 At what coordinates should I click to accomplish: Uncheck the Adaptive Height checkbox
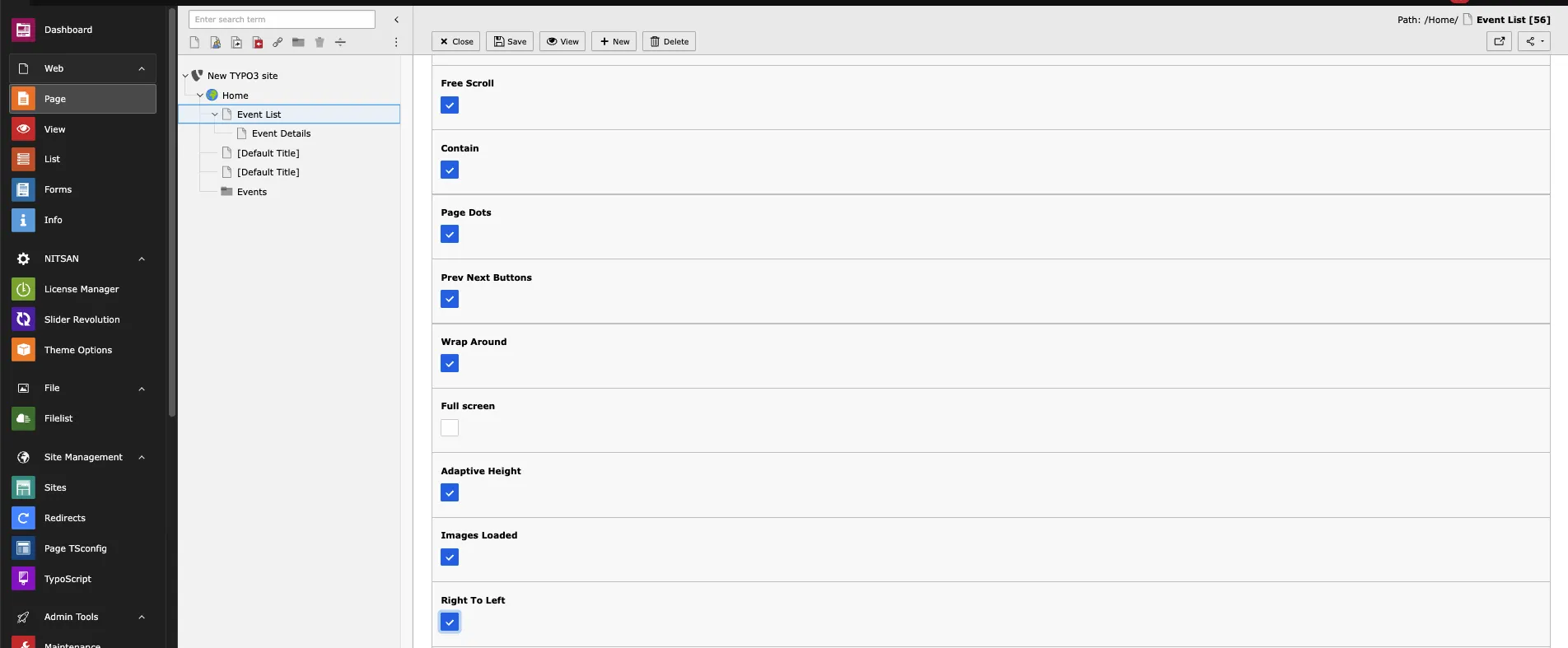coord(450,493)
